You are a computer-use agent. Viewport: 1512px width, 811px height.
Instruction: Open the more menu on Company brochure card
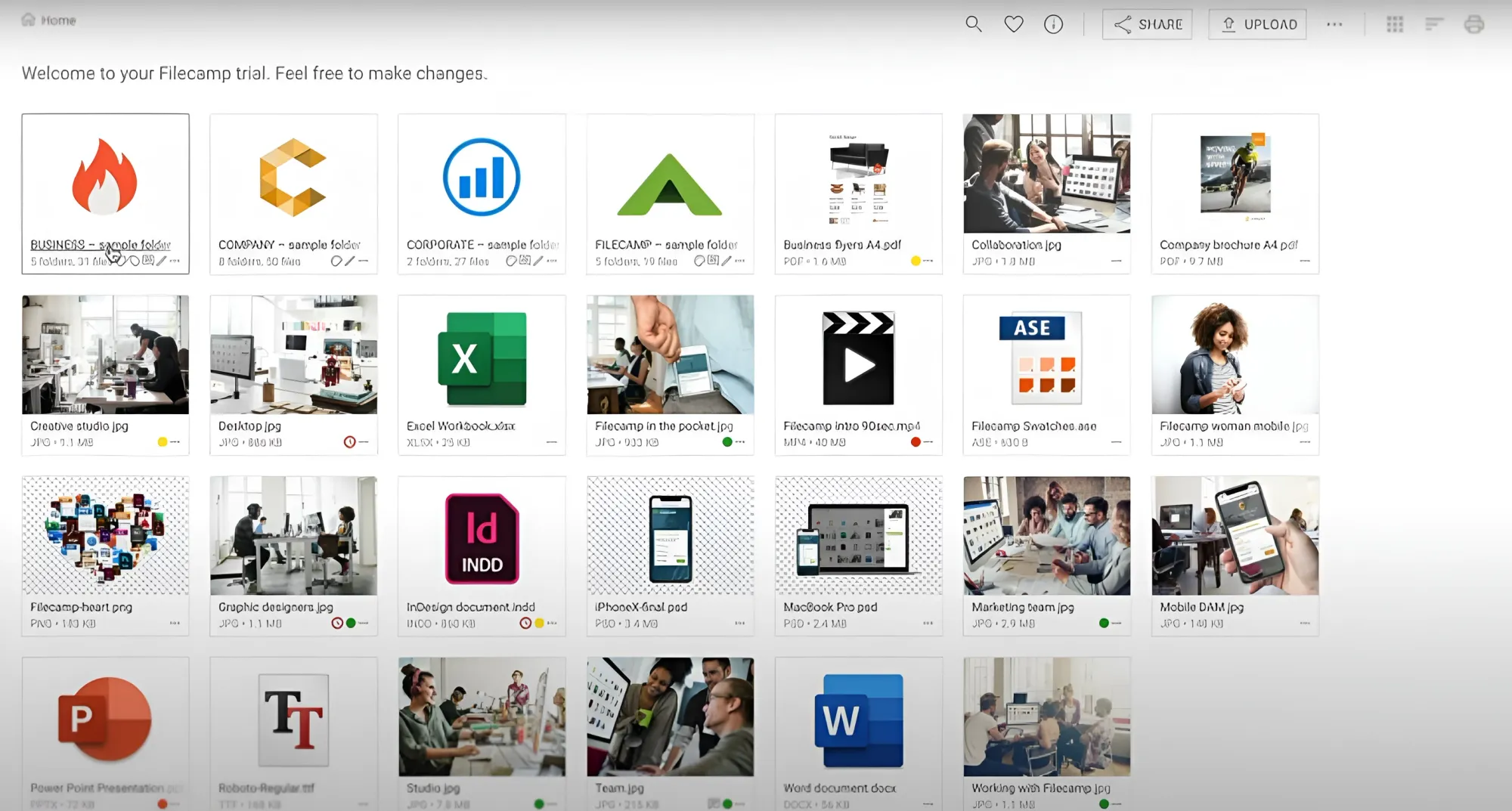click(1305, 261)
